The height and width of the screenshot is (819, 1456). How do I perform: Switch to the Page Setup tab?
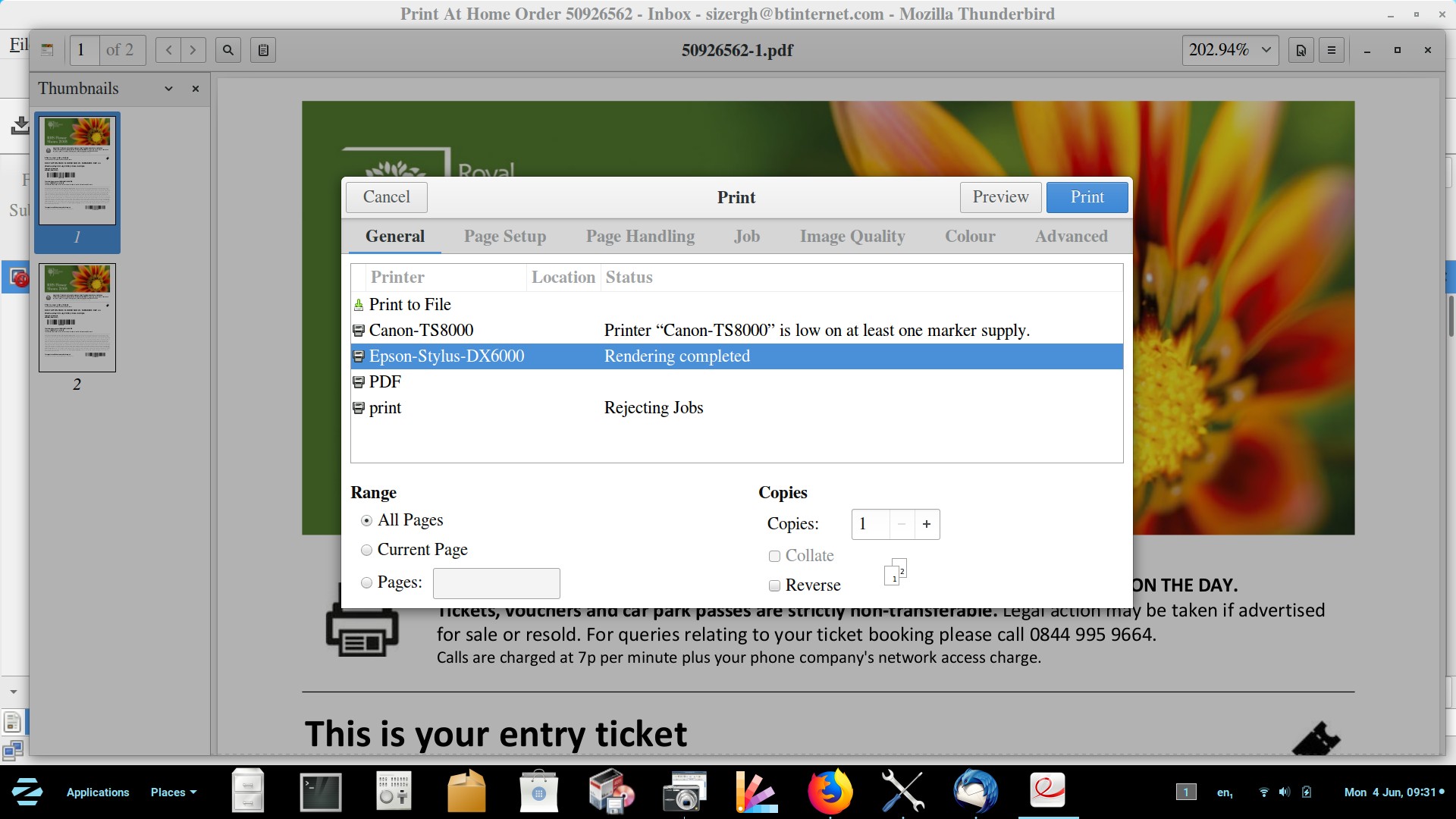click(x=505, y=237)
